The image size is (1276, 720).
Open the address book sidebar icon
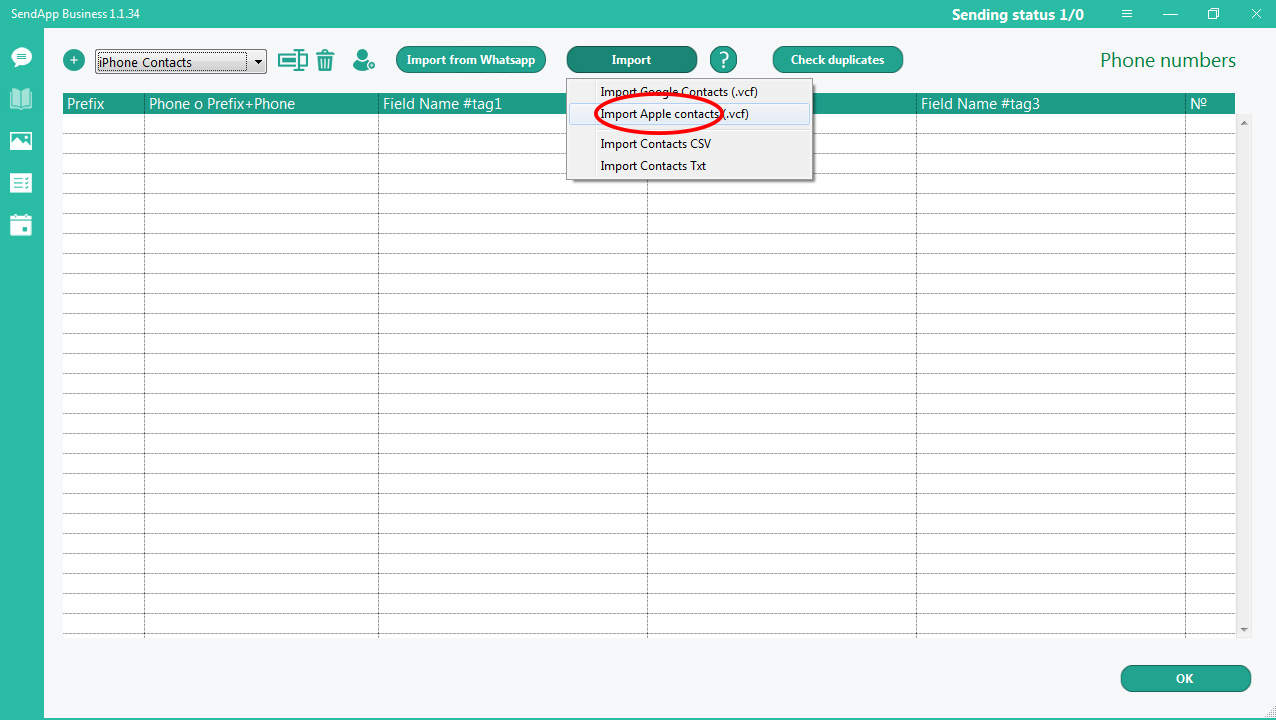pyautogui.click(x=21, y=98)
